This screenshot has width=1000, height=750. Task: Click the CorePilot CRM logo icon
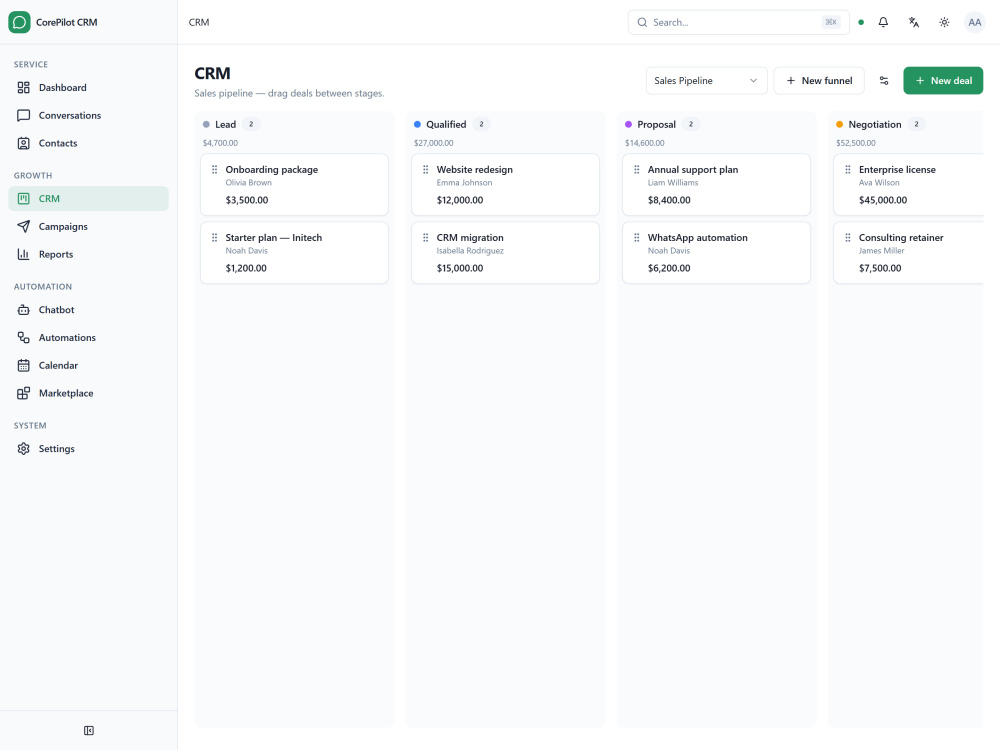click(x=19, y=22)
